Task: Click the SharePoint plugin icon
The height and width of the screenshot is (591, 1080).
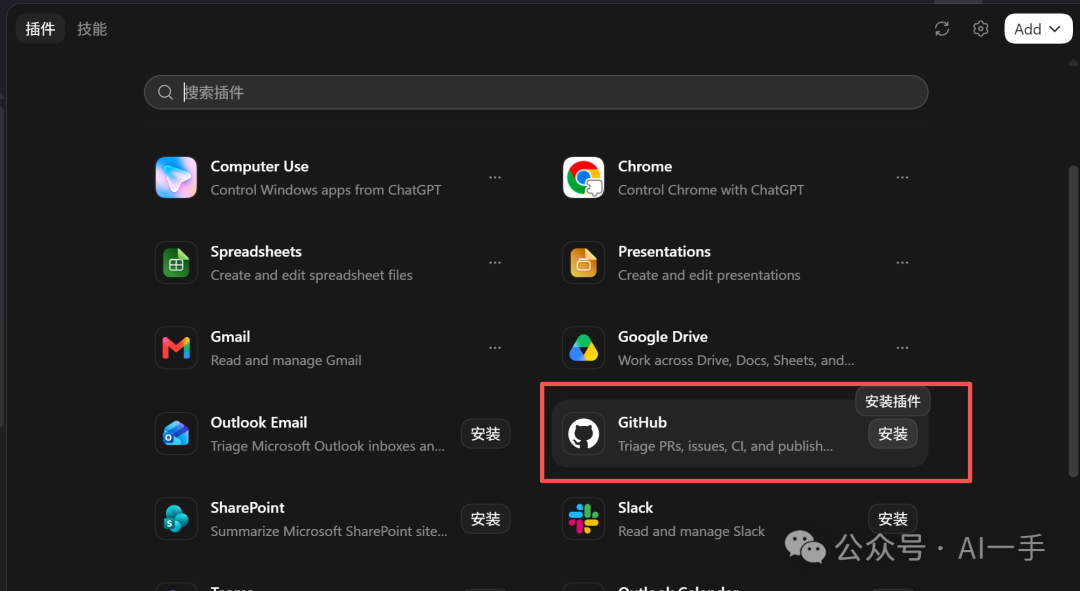Action: (x=176, y=519)
